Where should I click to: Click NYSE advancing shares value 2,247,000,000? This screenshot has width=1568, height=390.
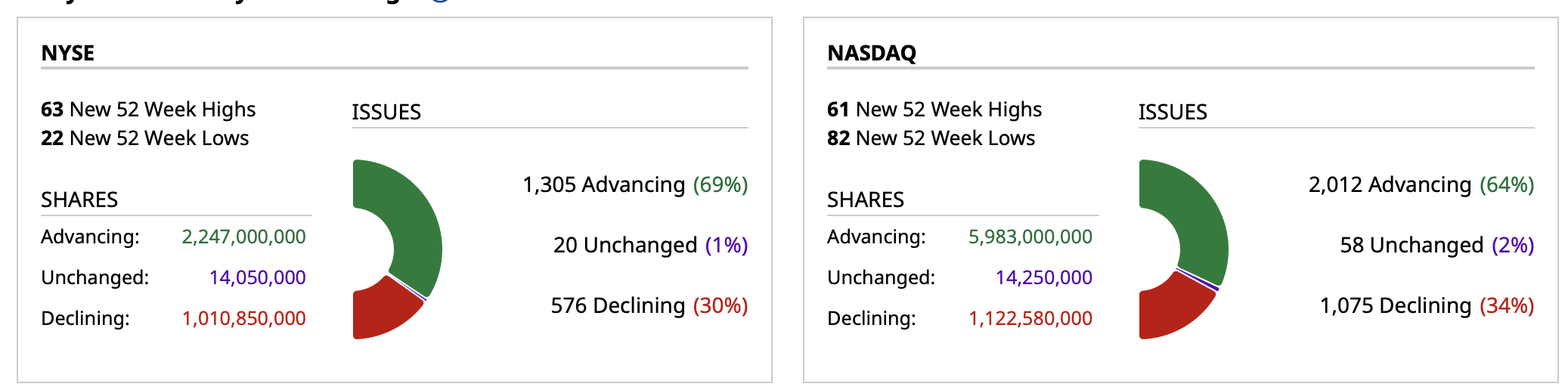[x=243, y=237]
